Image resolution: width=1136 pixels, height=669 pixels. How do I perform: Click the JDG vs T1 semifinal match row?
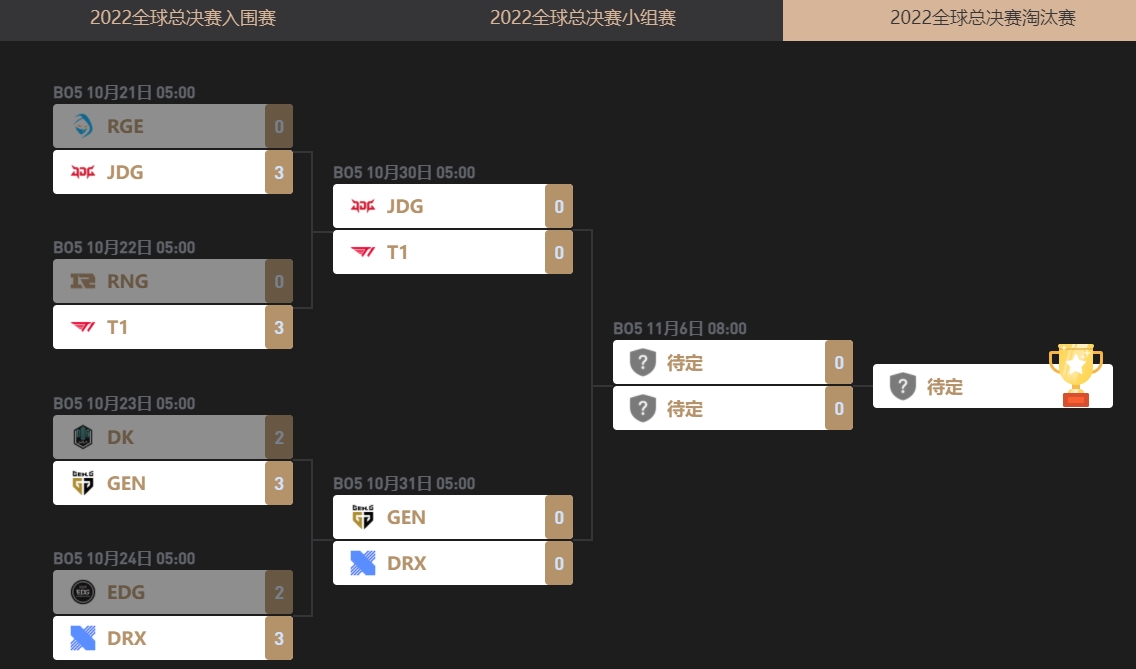[x=452, y=229]
